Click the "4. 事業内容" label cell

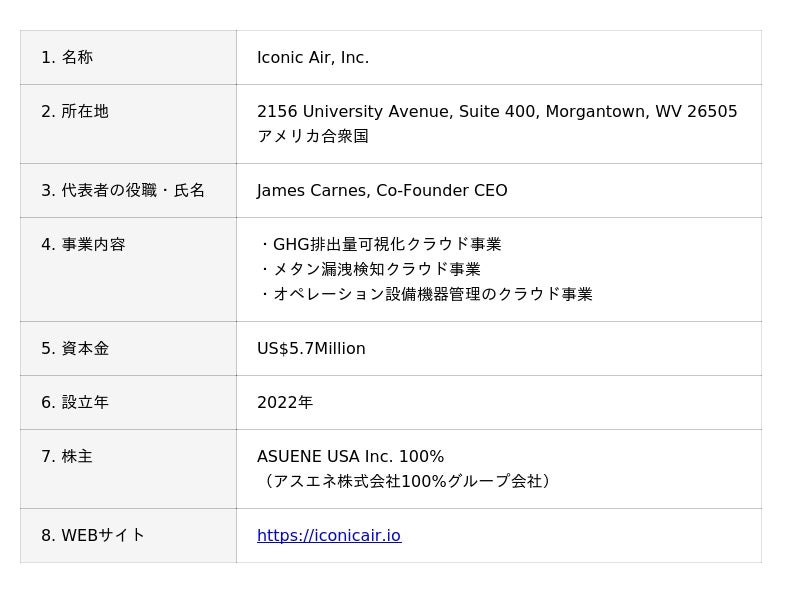tap(83, 245)
